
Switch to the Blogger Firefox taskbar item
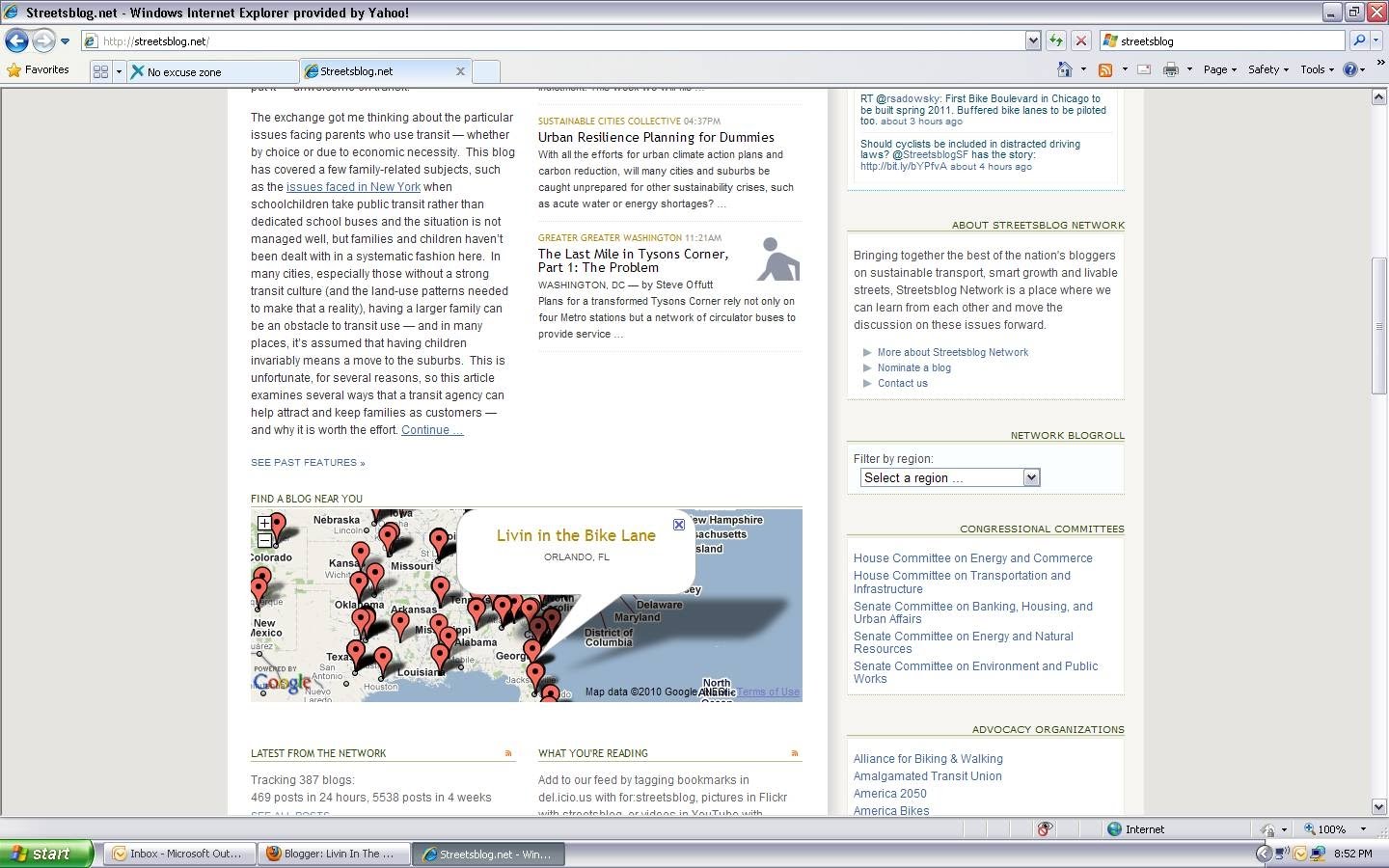(334, 854)
